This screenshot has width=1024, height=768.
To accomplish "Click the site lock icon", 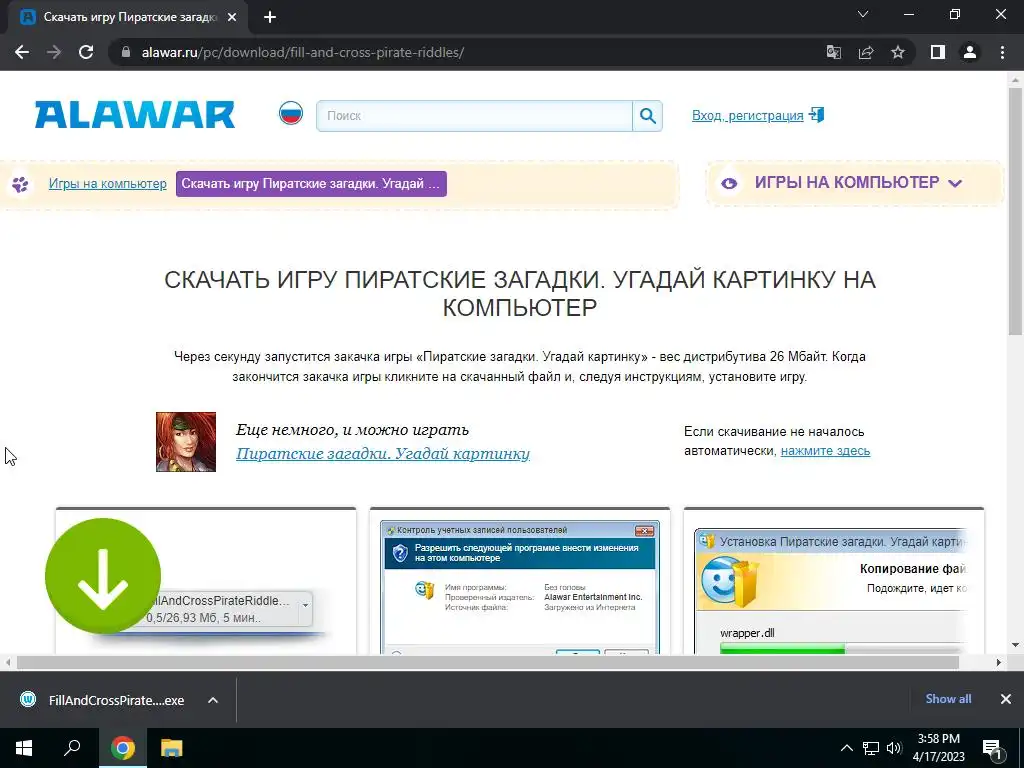I will coord(126,52).
